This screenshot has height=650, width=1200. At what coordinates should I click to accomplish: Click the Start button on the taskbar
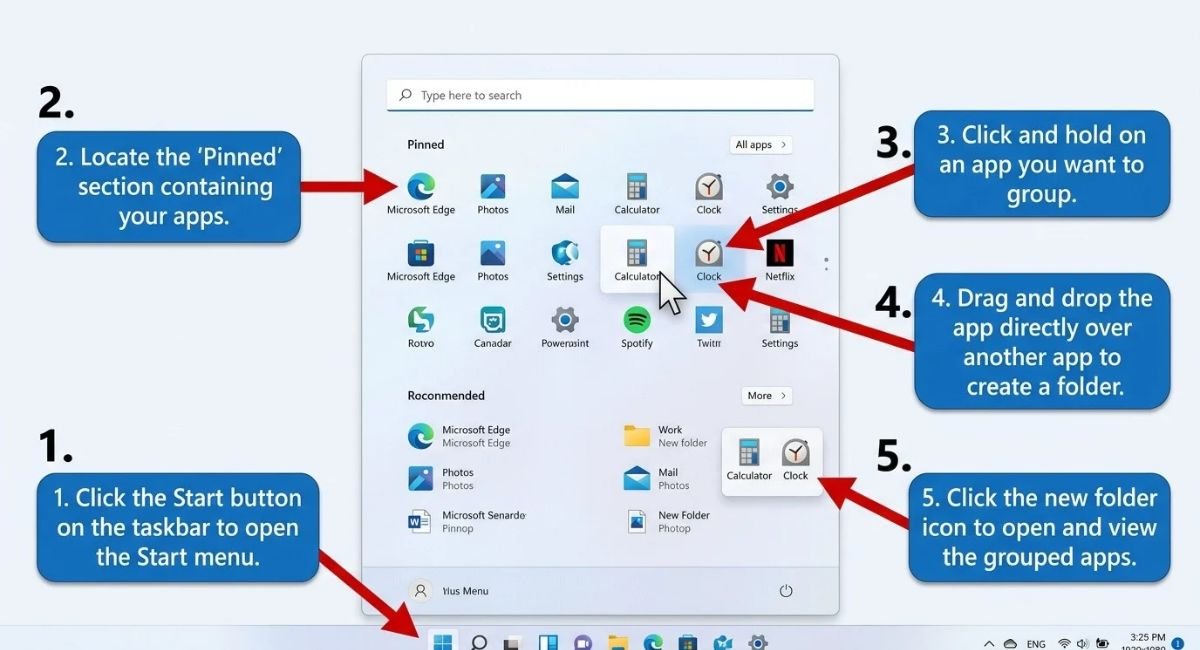coord(443,642)
